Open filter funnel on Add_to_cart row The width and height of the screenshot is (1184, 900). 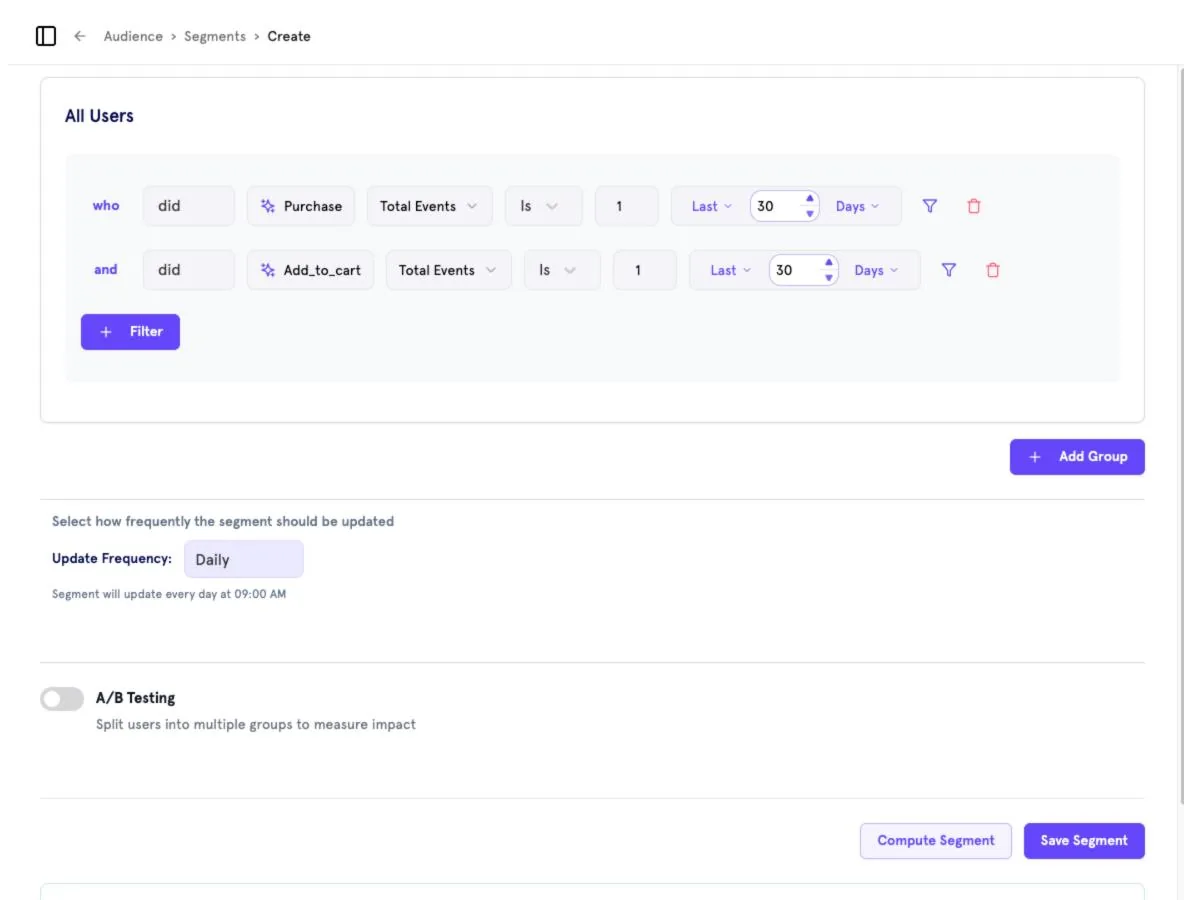tap(948, 270)
